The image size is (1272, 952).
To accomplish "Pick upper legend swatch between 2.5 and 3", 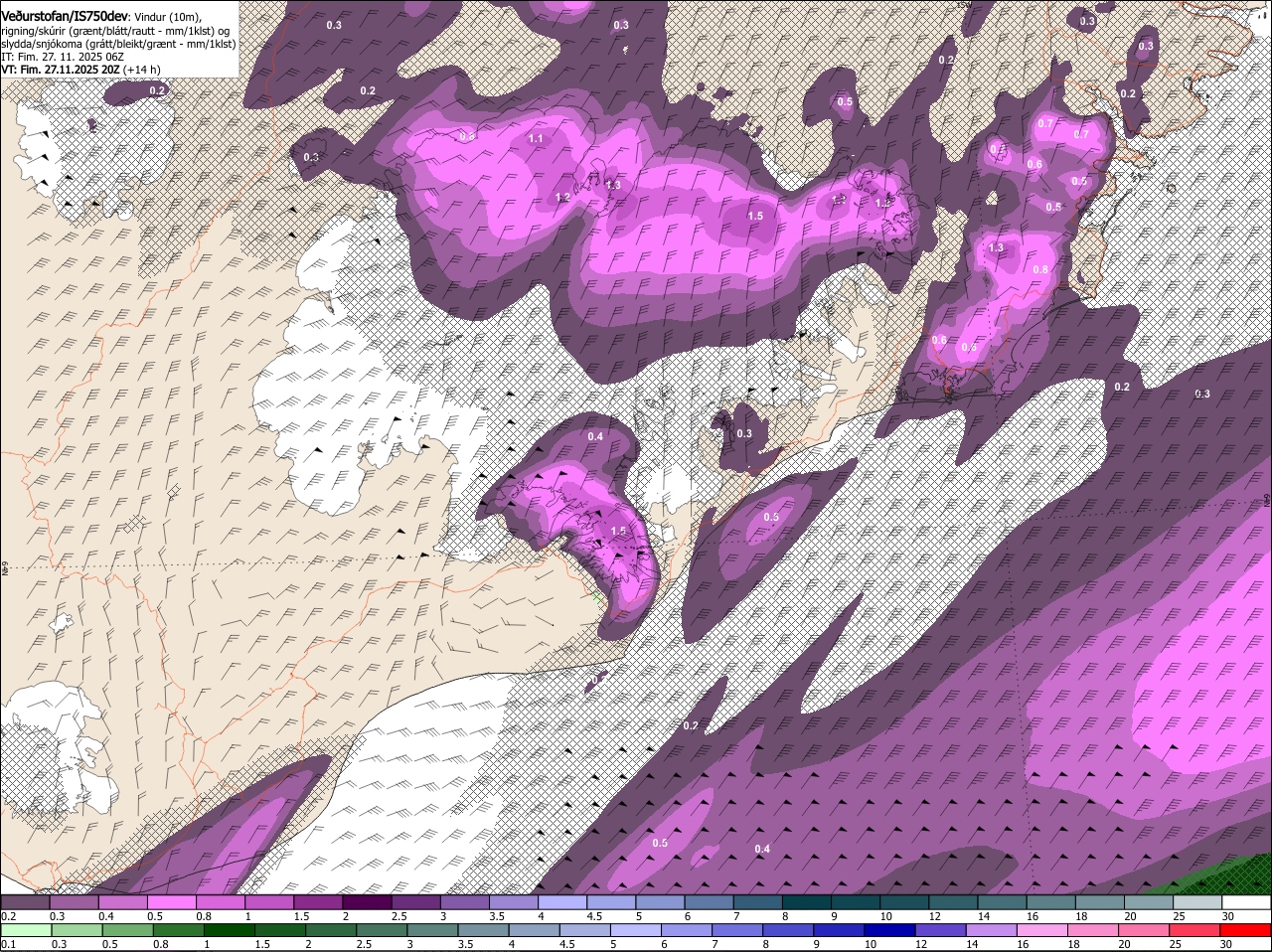I will coord(415,902).
